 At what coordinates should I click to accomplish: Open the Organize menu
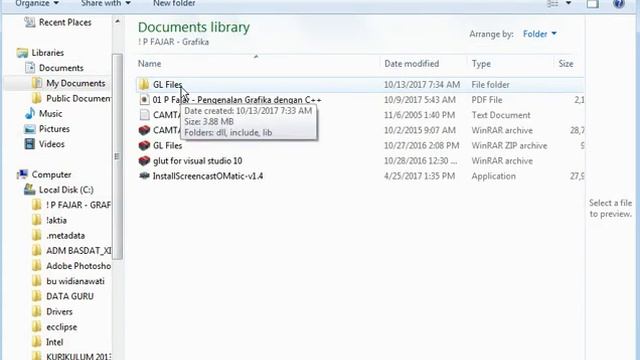tap(37, 3)
